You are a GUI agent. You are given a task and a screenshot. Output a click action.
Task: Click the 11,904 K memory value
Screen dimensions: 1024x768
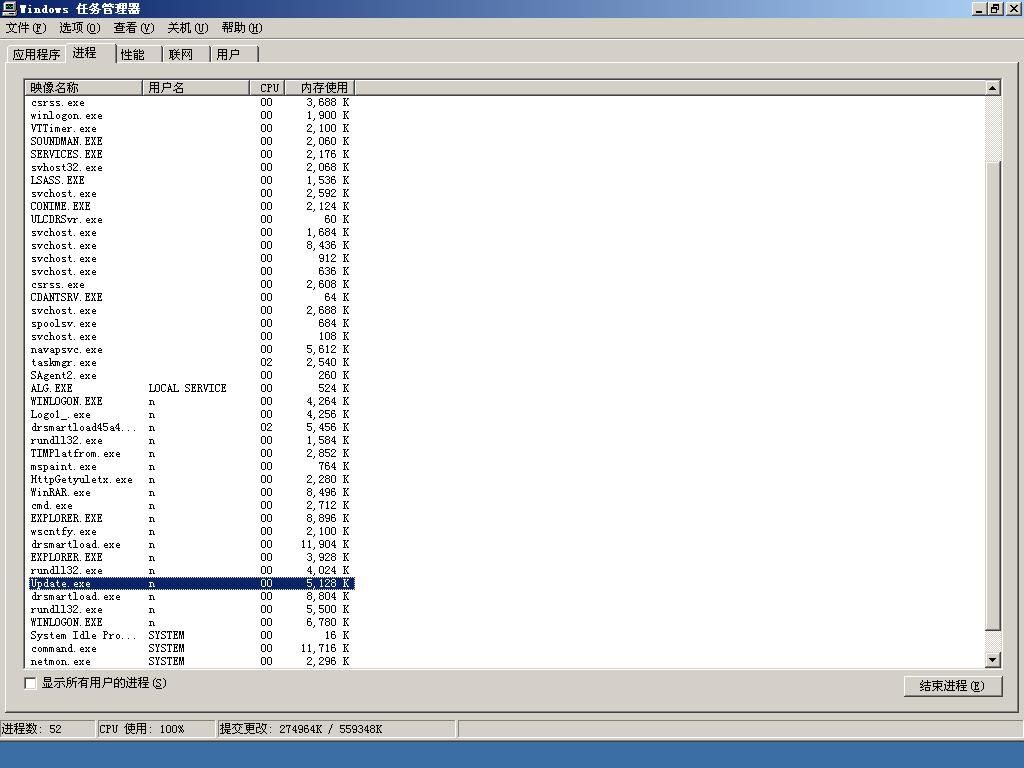(325, 545)
